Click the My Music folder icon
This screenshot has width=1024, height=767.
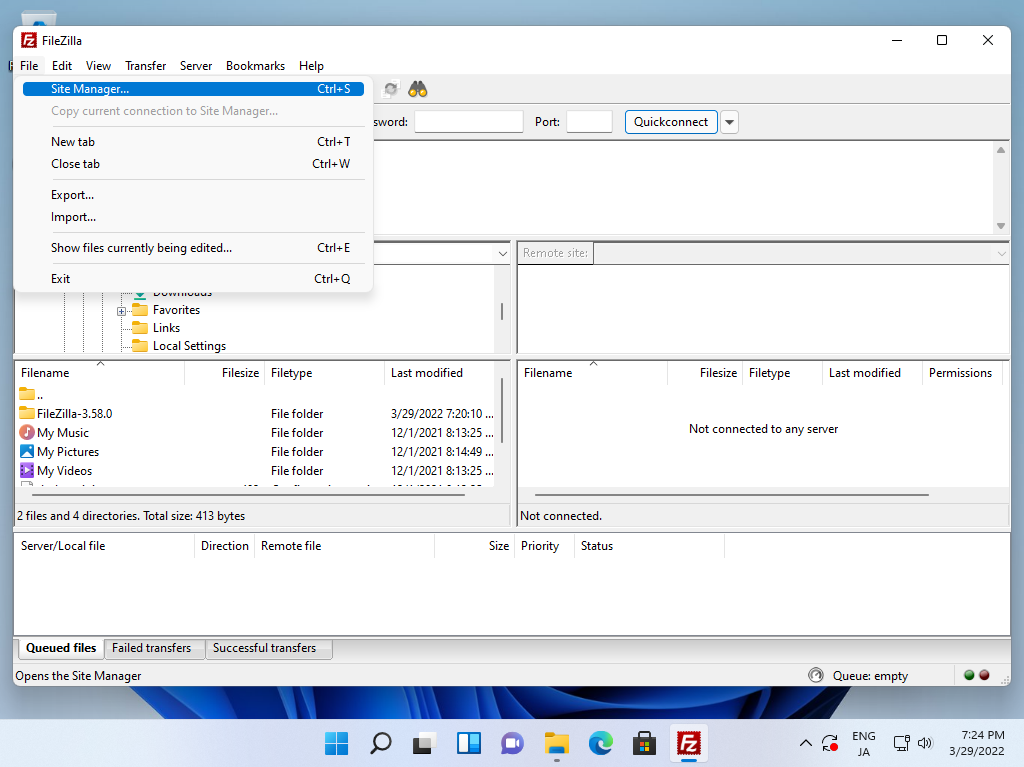tap(27, 433)
